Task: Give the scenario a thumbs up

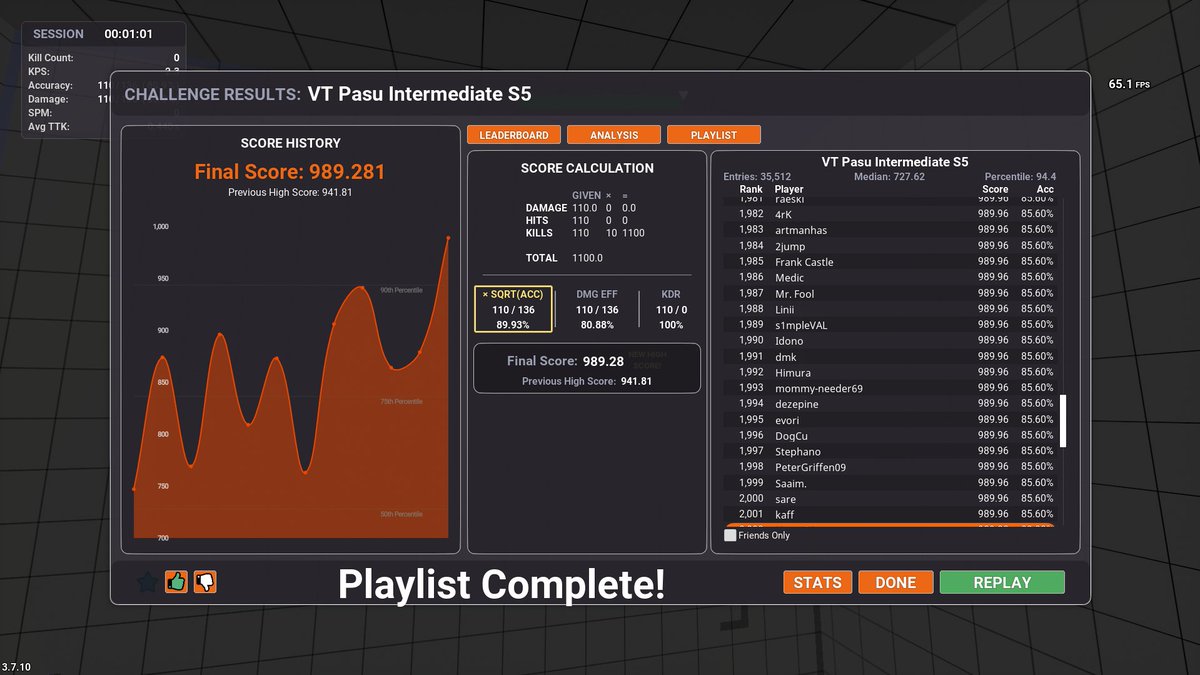Action: pyautogui.click(x=177, y=582)
